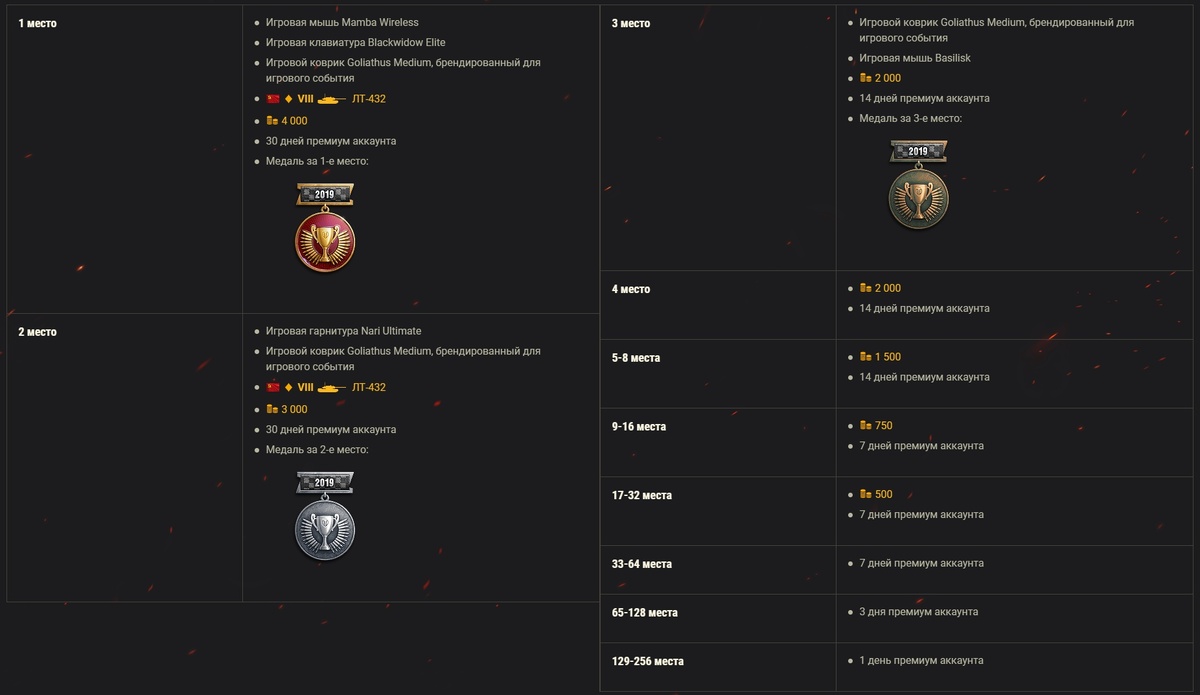Click the gold coins icon beside 750
Viewport: 1200px width, 695px height.
click(865, 426)
